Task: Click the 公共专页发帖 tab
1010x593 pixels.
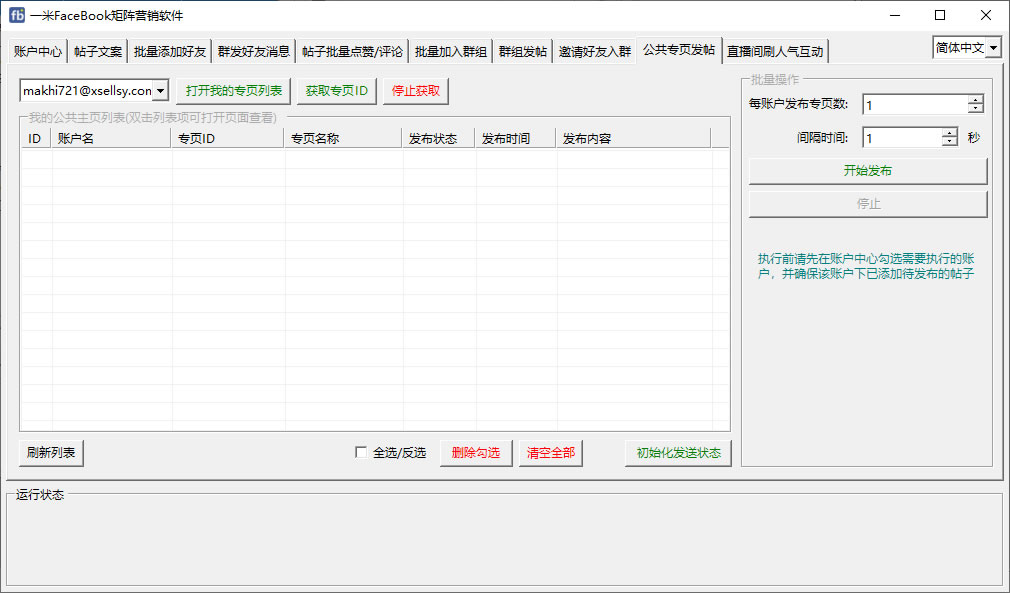Action: tap(679, 50)
